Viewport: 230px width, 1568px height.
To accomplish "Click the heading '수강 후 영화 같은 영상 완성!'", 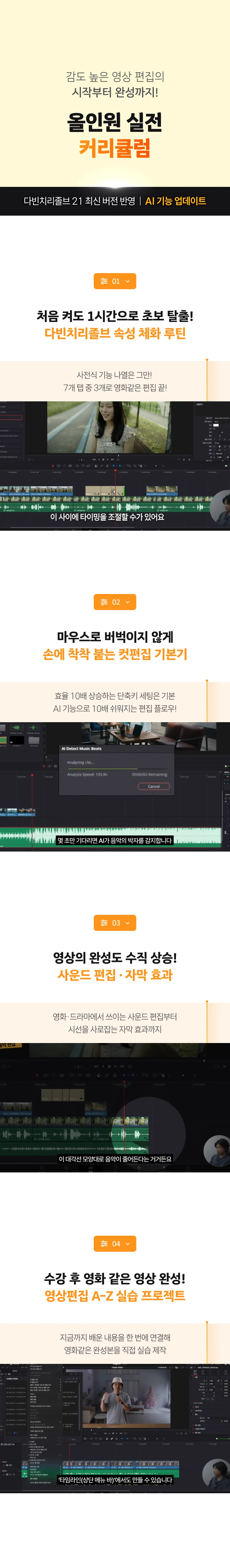I will [x=115, y=1278].
